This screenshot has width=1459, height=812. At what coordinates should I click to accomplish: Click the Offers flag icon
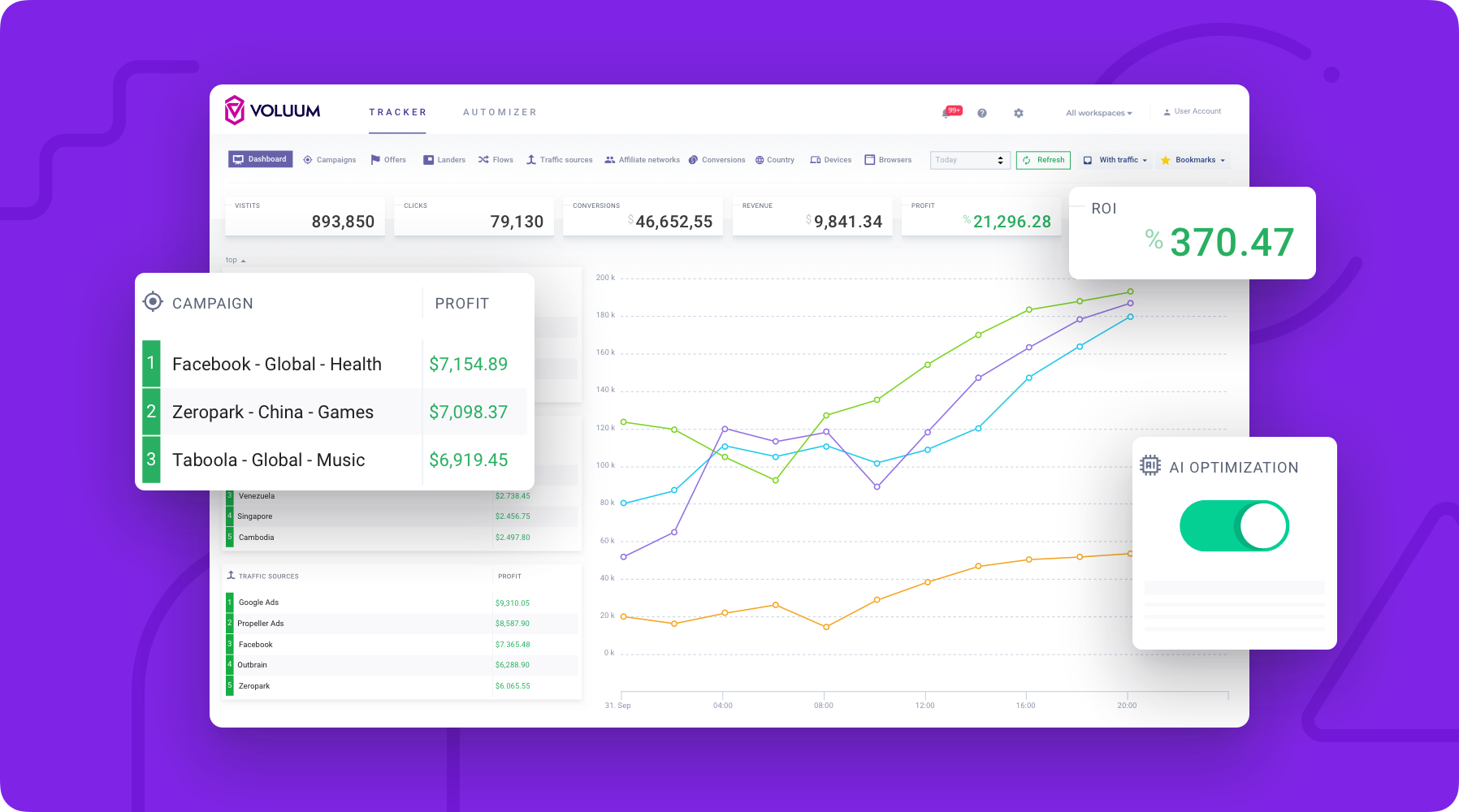coord(375,160)
